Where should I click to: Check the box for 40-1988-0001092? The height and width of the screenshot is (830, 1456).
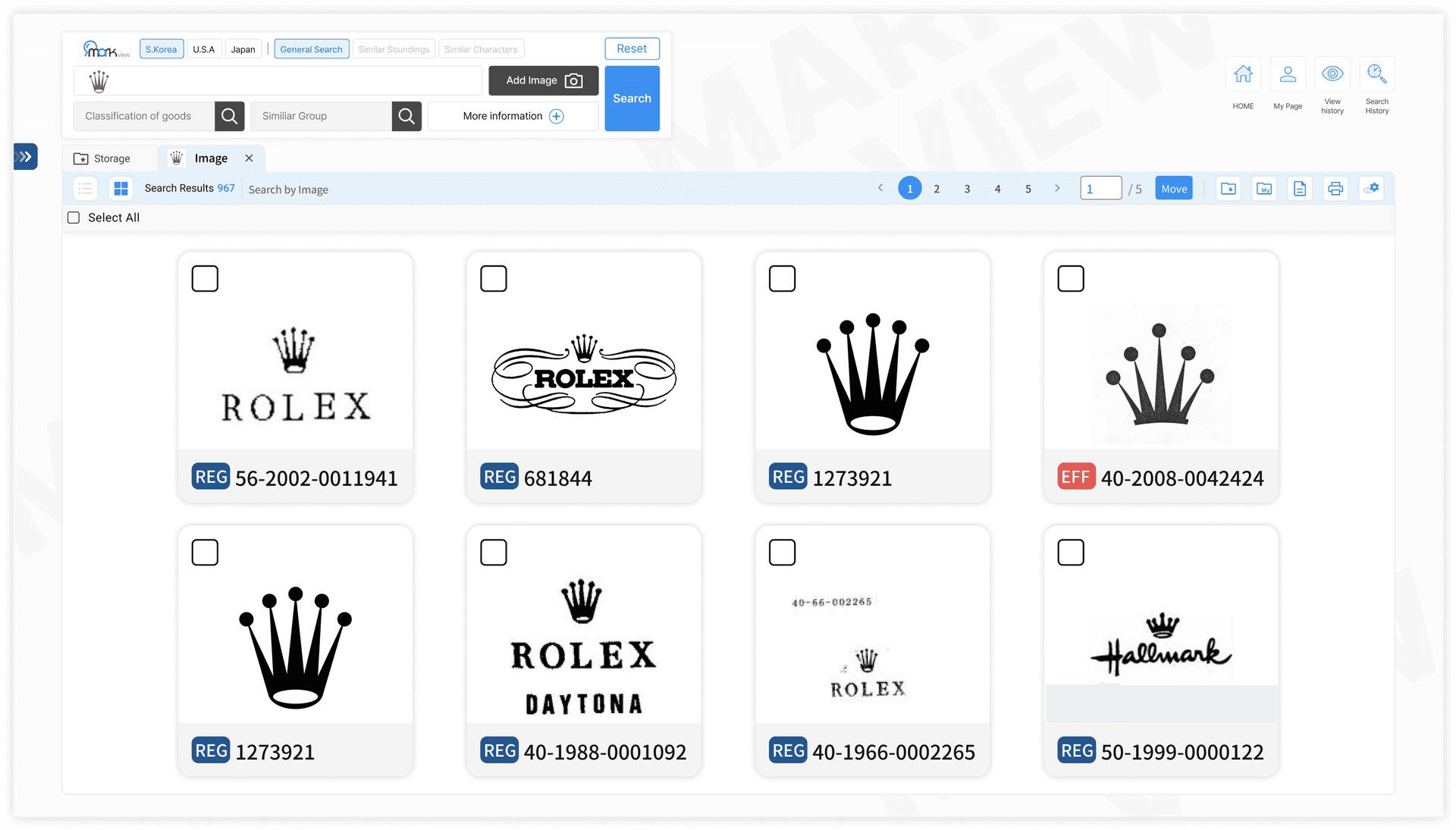point(494,552)
